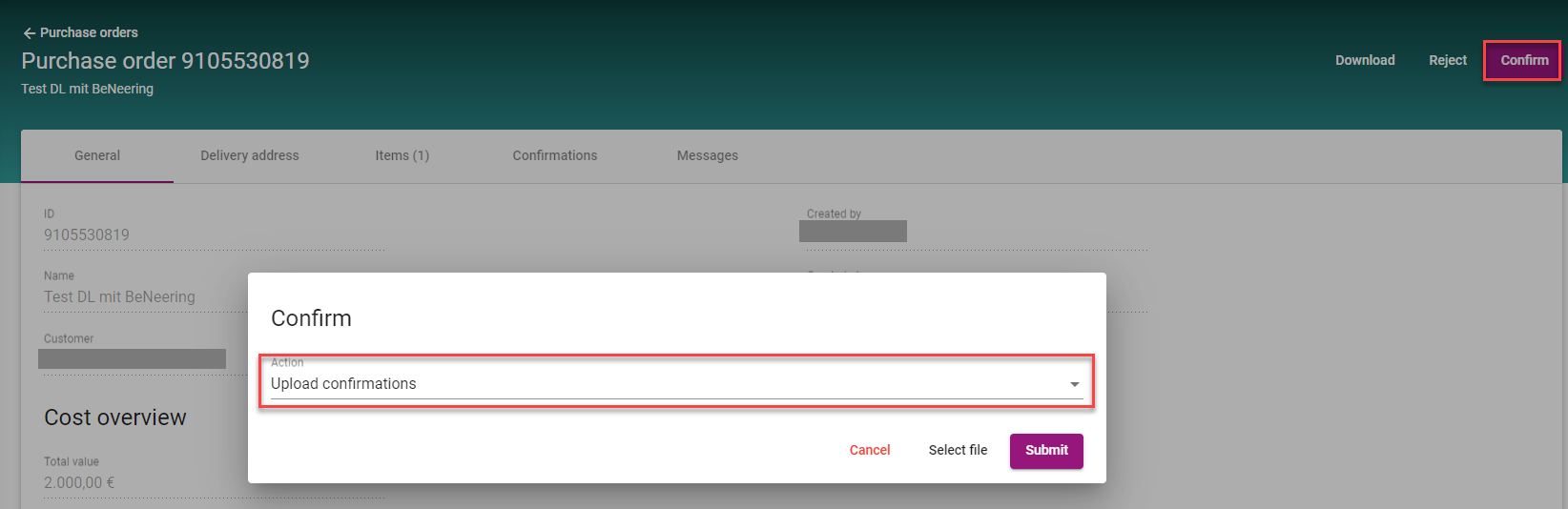Screen dimensions: 1568x509
Task: Click the back arrow beside Purchase orders
Action: point(29,33)
